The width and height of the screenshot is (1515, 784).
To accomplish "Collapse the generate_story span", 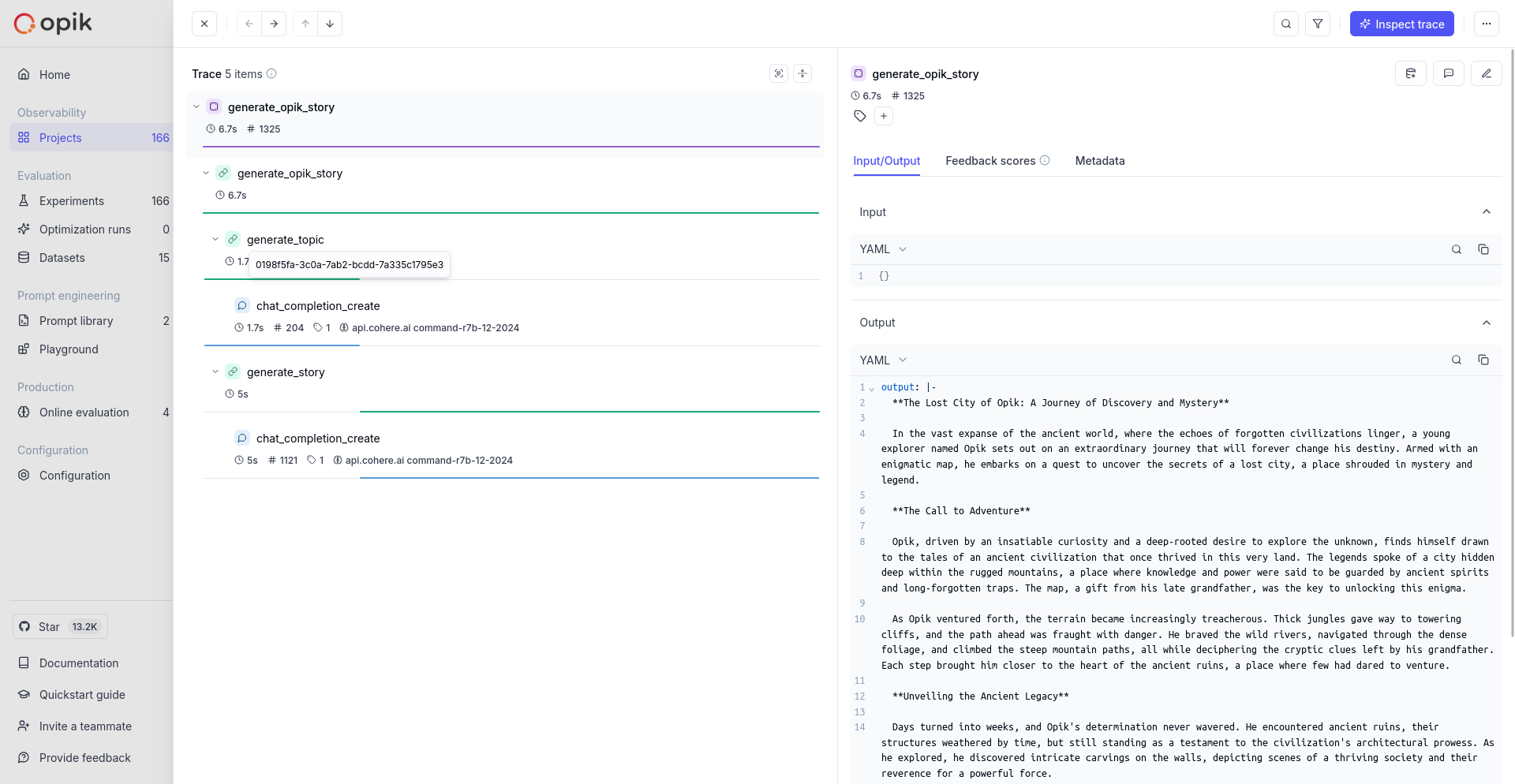I will (x=215, y=371).
